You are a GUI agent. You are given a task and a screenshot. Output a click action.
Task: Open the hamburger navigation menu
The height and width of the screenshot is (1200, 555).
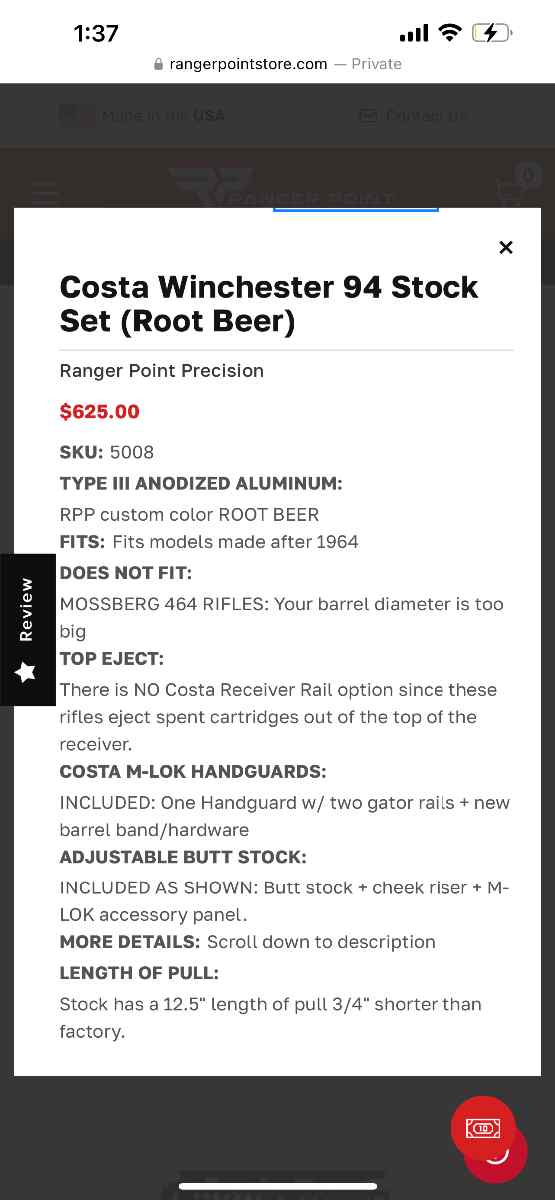click(x=45, y=192)
